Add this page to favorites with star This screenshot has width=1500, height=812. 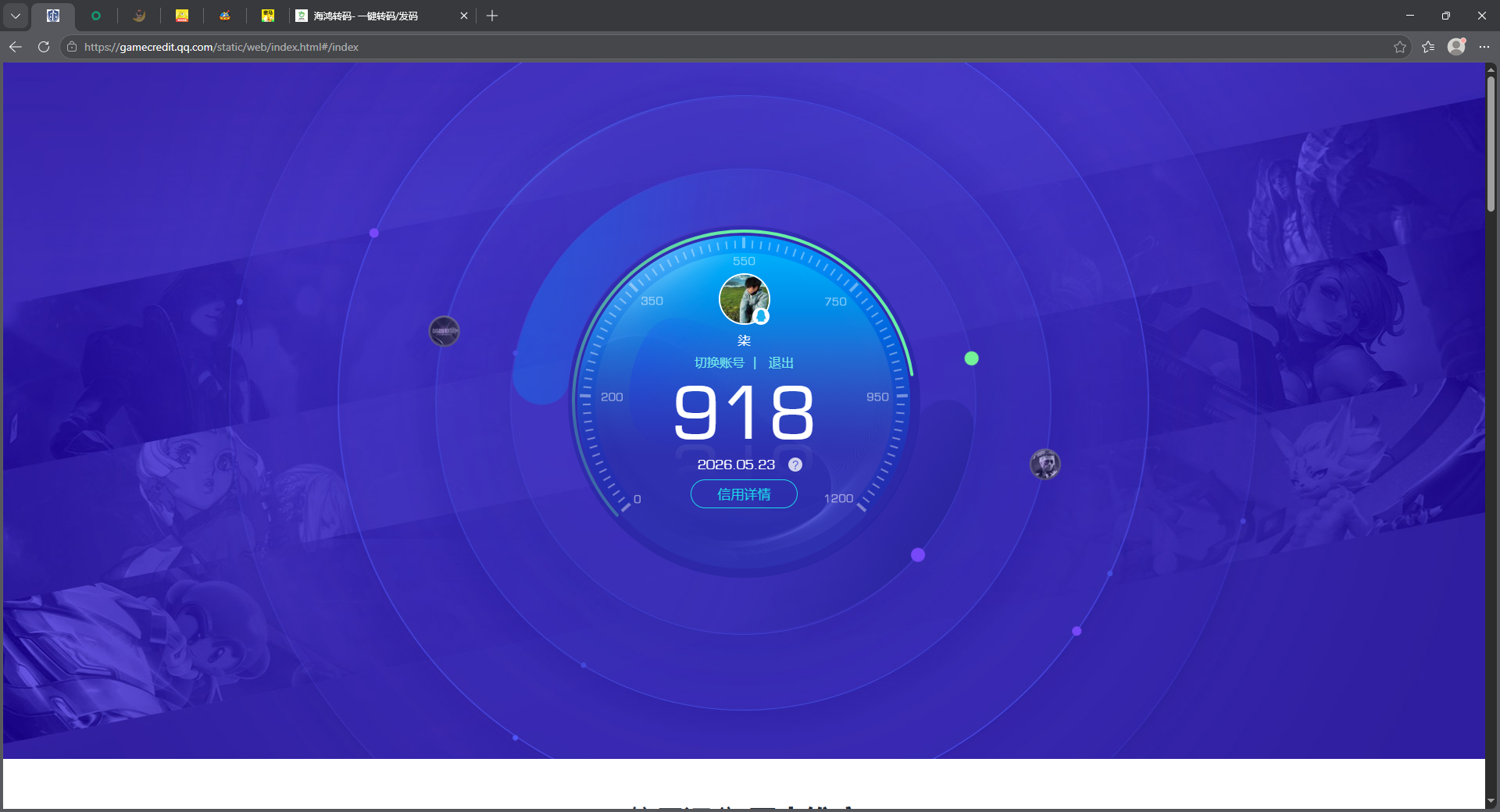1400,47
